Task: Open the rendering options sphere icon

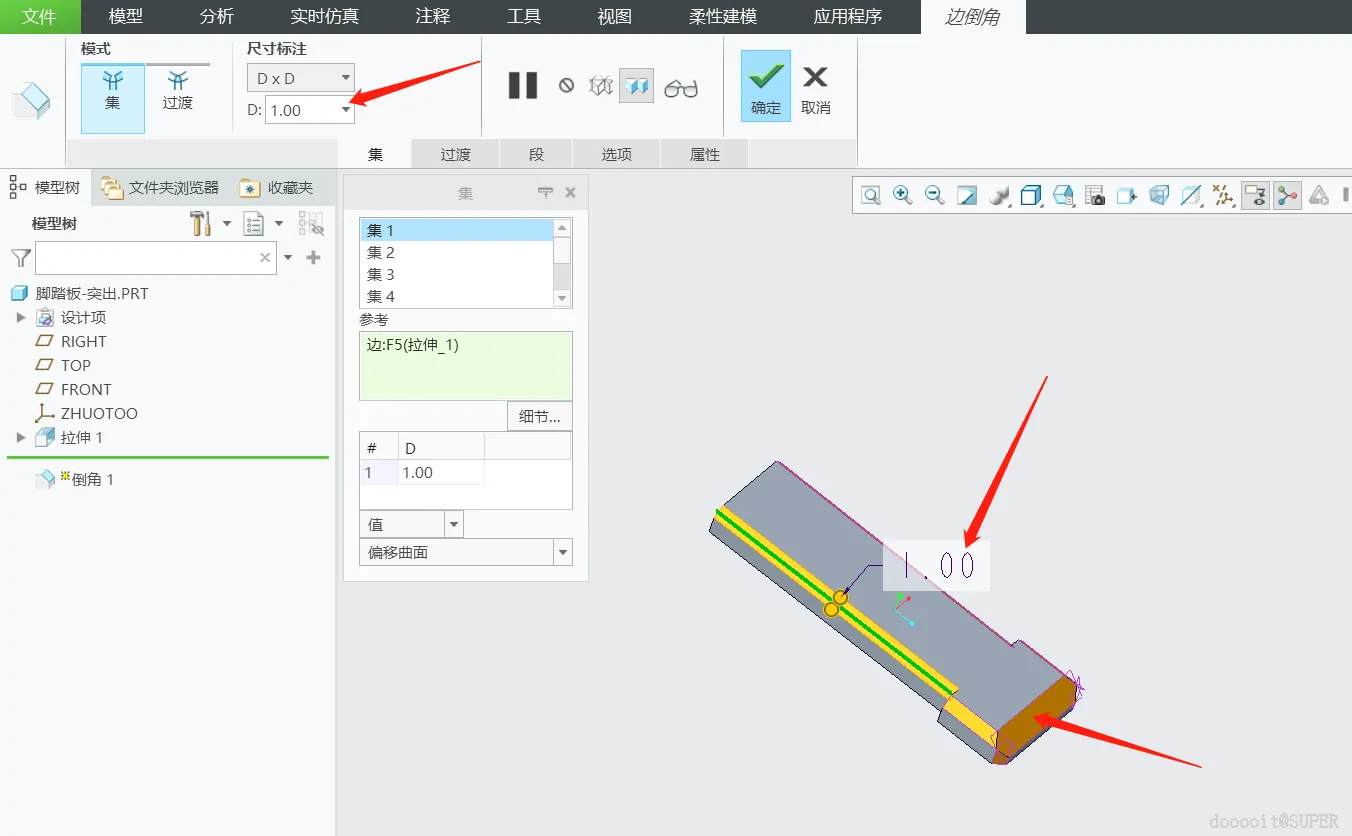Action: pyautogui.click(x=999, y=195)
